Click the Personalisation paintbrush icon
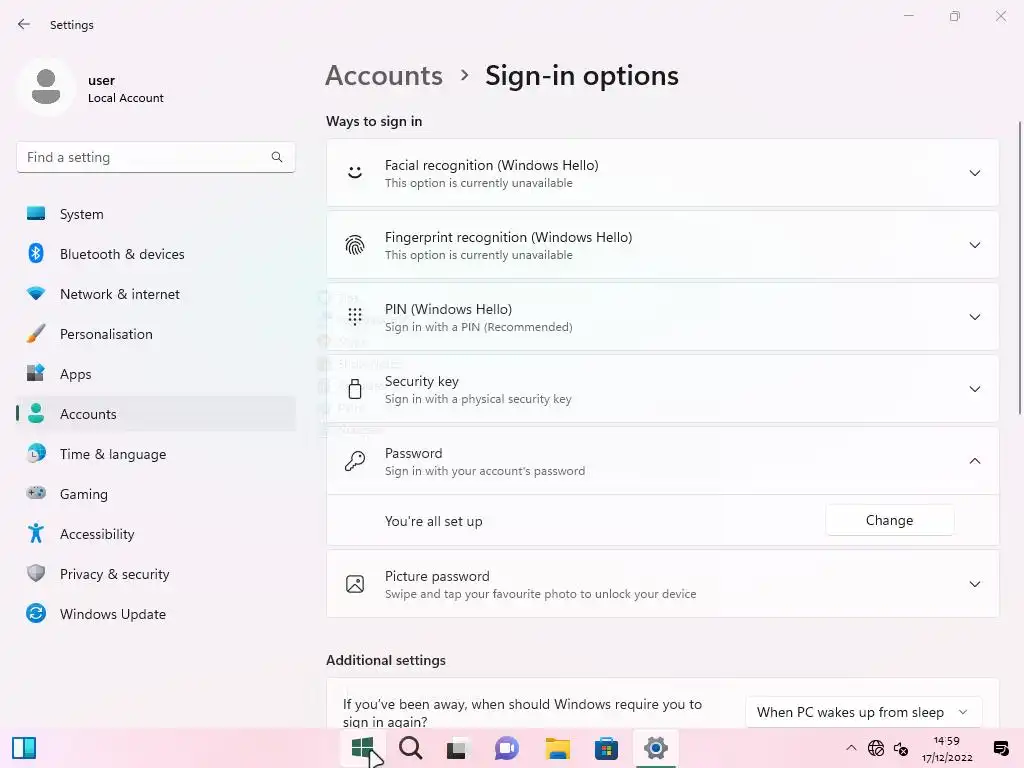 click(x=36, y=334)
